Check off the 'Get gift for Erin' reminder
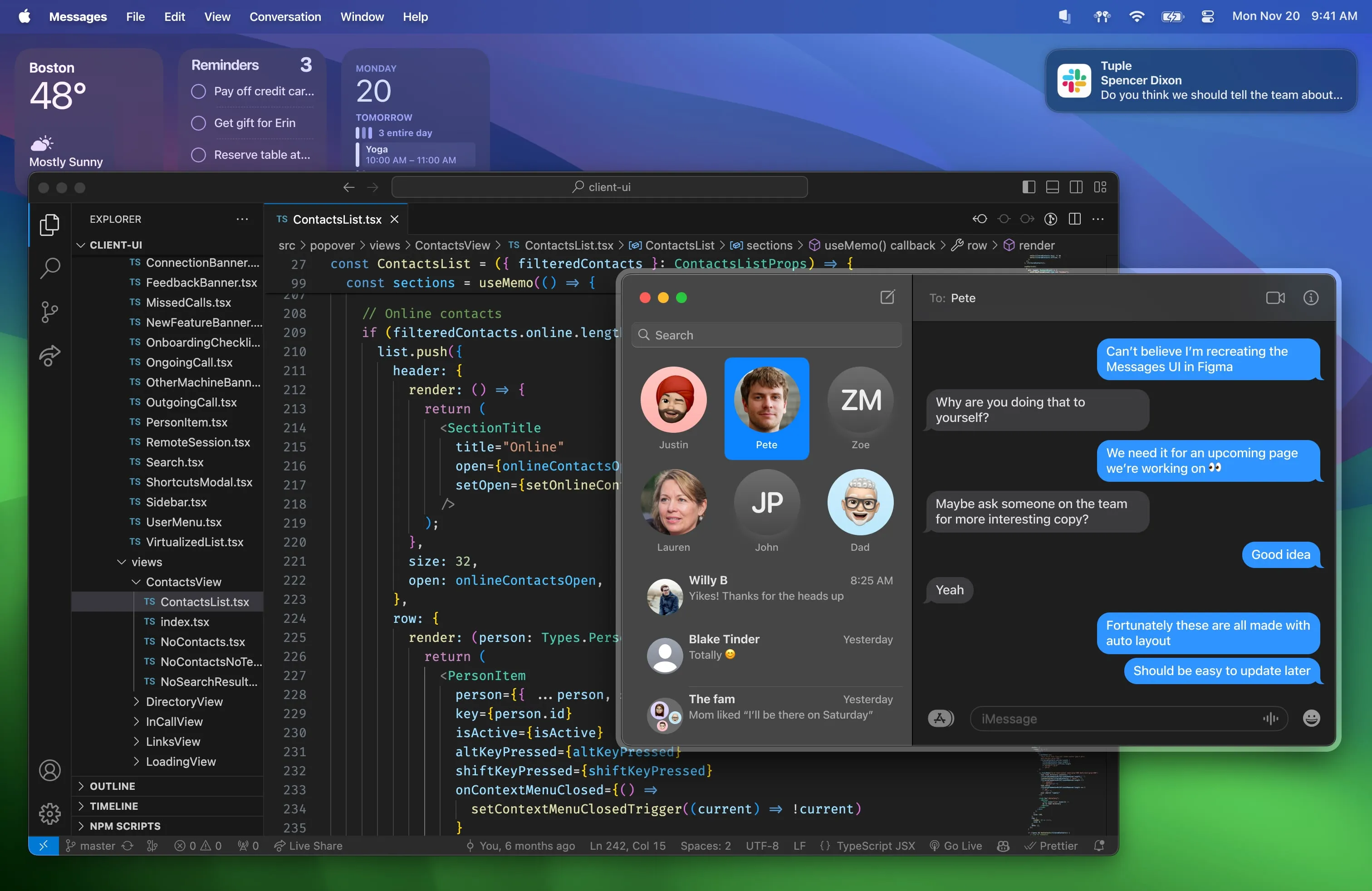The image size is (1372, 891). pos(199,123)
